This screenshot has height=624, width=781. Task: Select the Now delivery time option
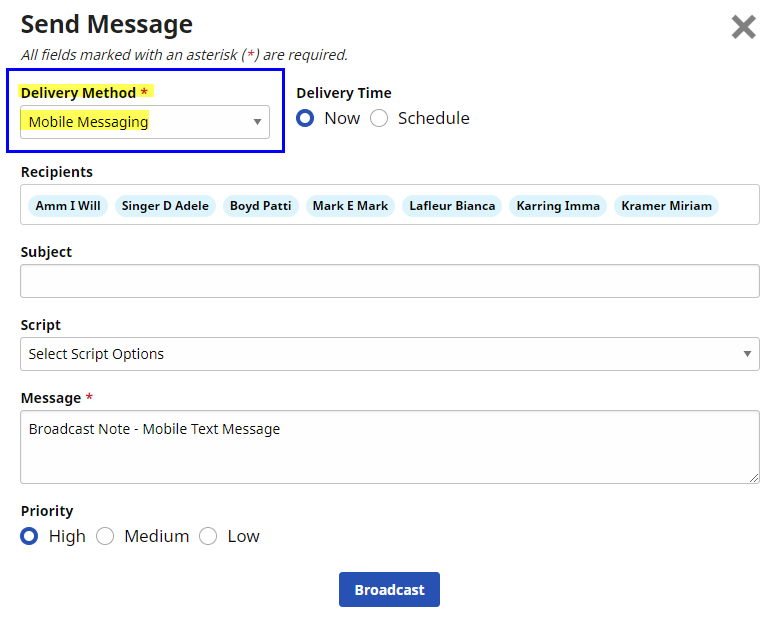tap(306, 118)
